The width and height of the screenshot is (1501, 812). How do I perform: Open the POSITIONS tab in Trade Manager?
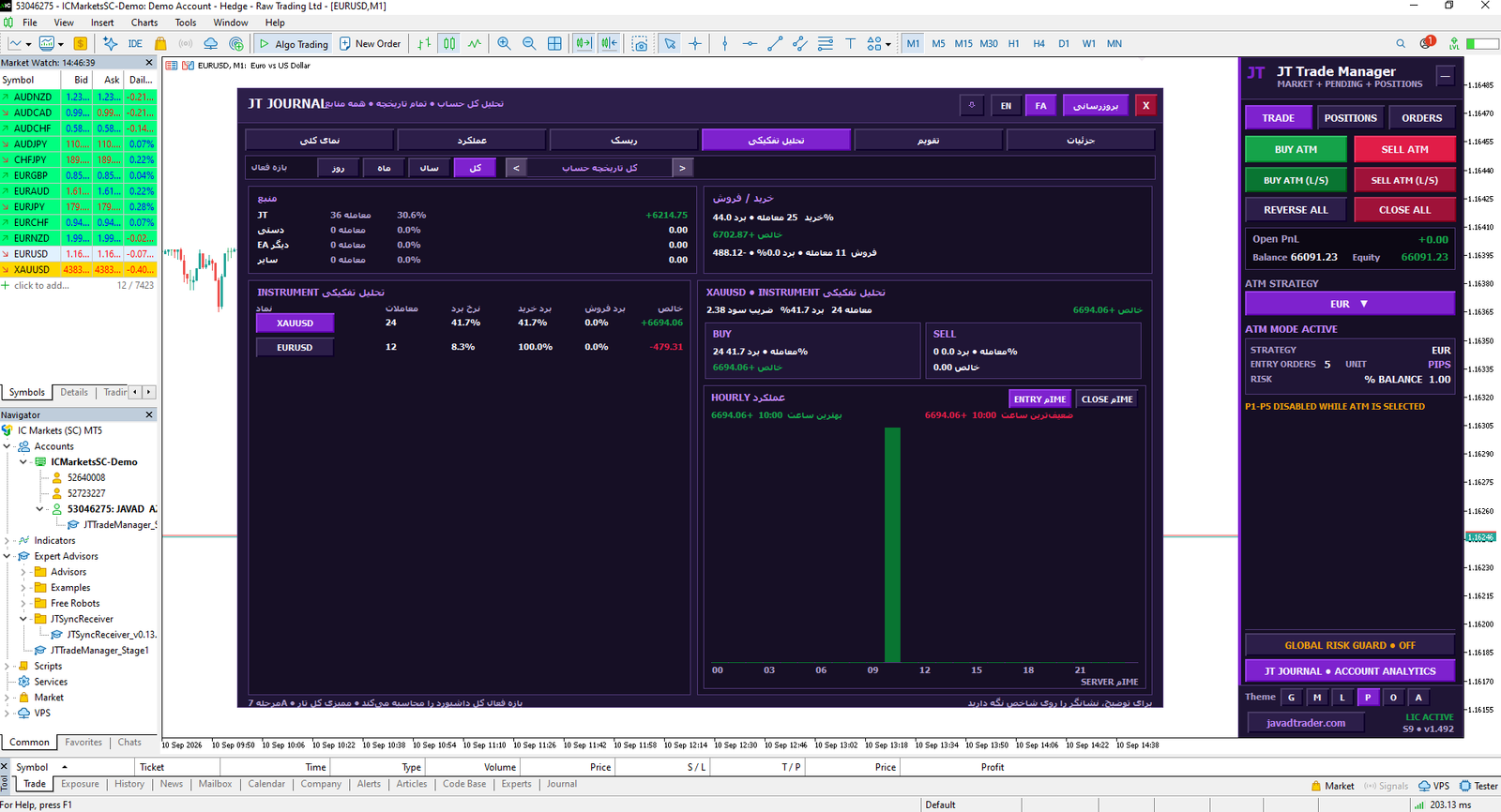click(1350, 118)
